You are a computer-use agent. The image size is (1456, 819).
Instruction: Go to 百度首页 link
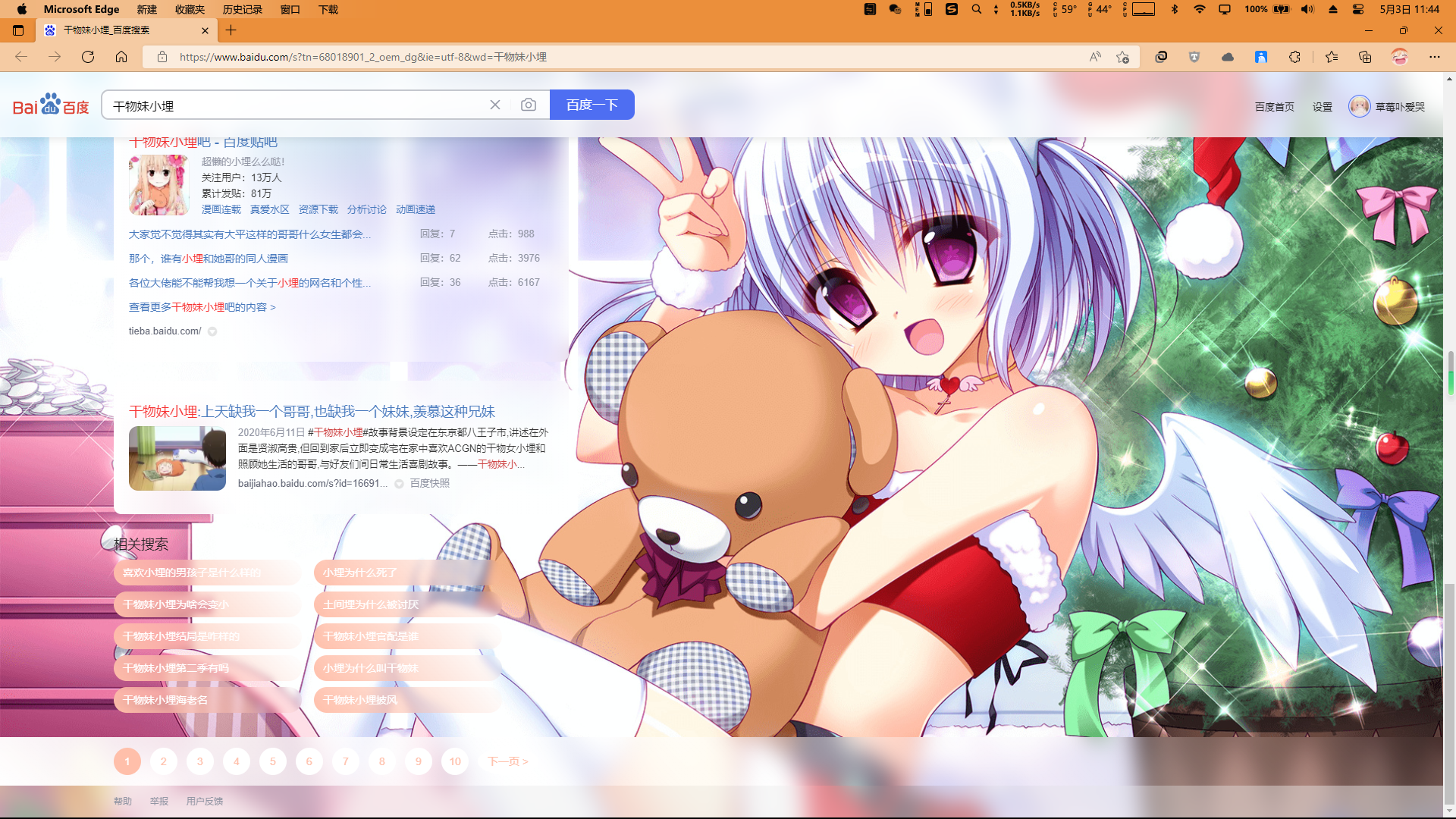tap(1274, 107)
